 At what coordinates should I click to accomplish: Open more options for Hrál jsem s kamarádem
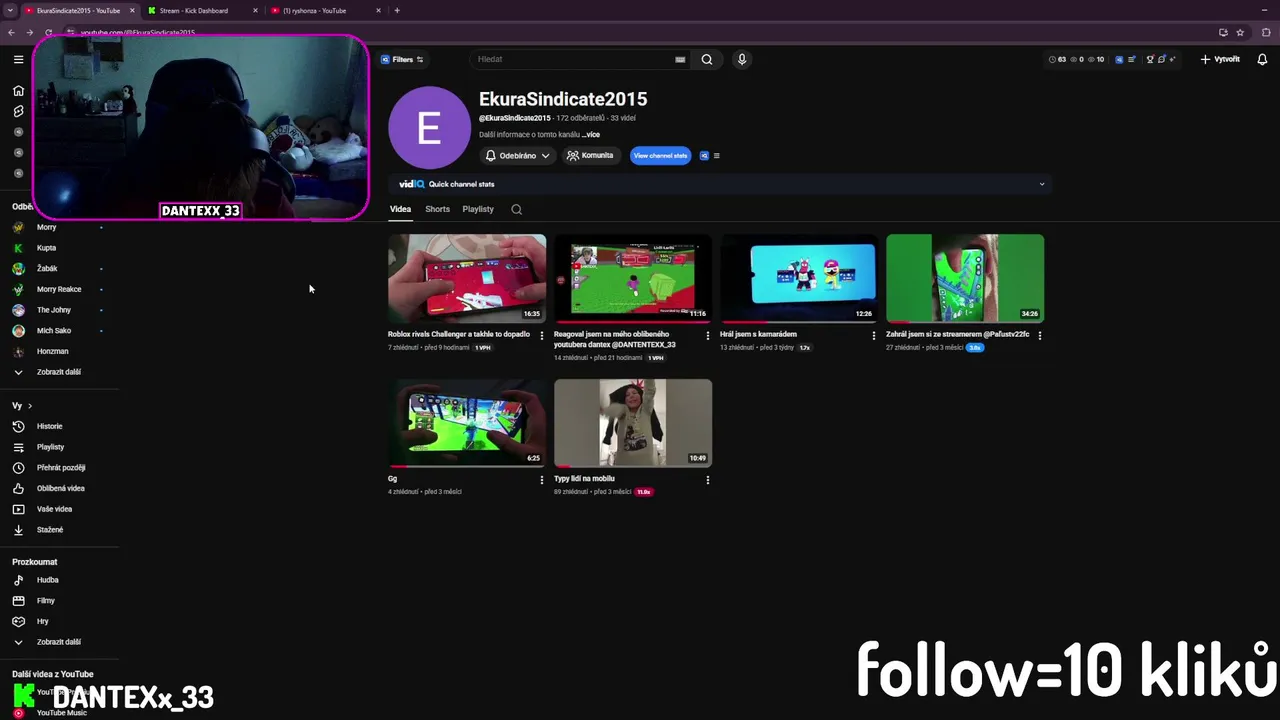click(874, 336)
